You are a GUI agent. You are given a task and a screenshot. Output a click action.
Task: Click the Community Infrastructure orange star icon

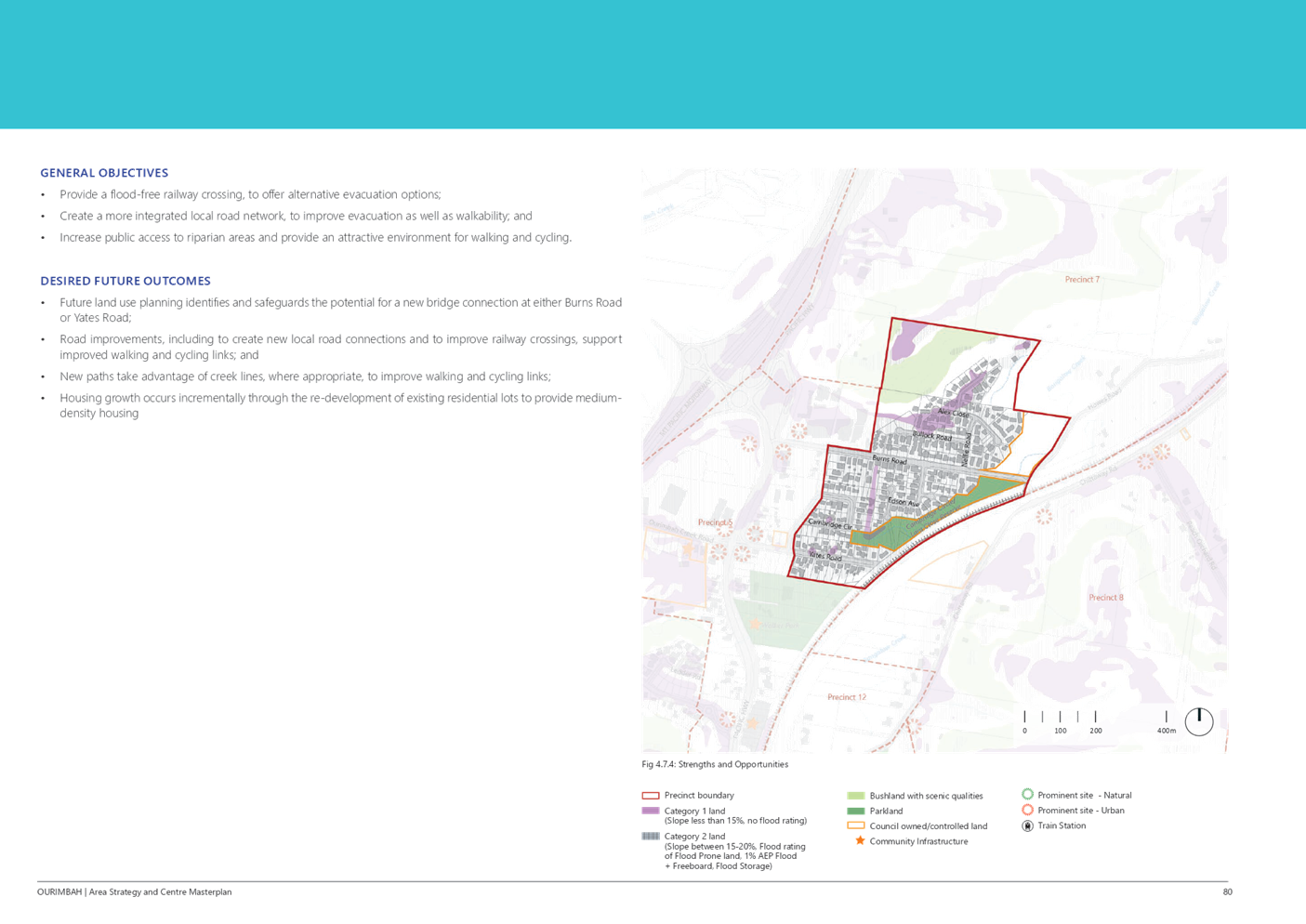pyautogui.click(x=860, y=840)
